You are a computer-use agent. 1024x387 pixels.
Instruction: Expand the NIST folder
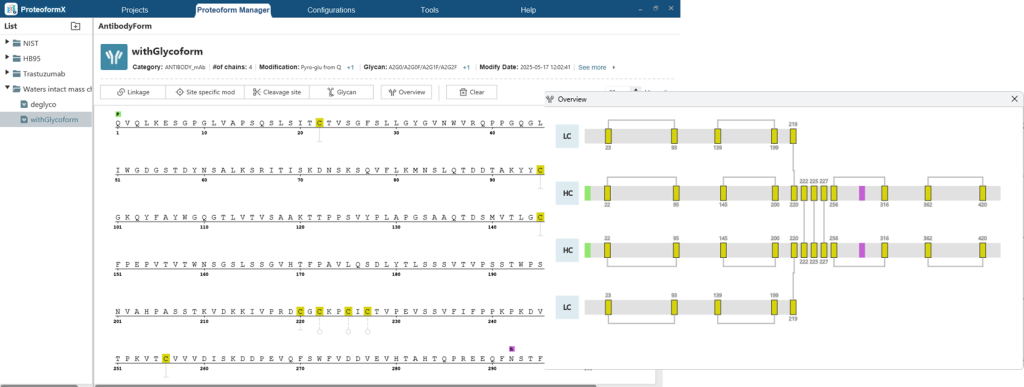pyautogui.click(x=8, y=42)
